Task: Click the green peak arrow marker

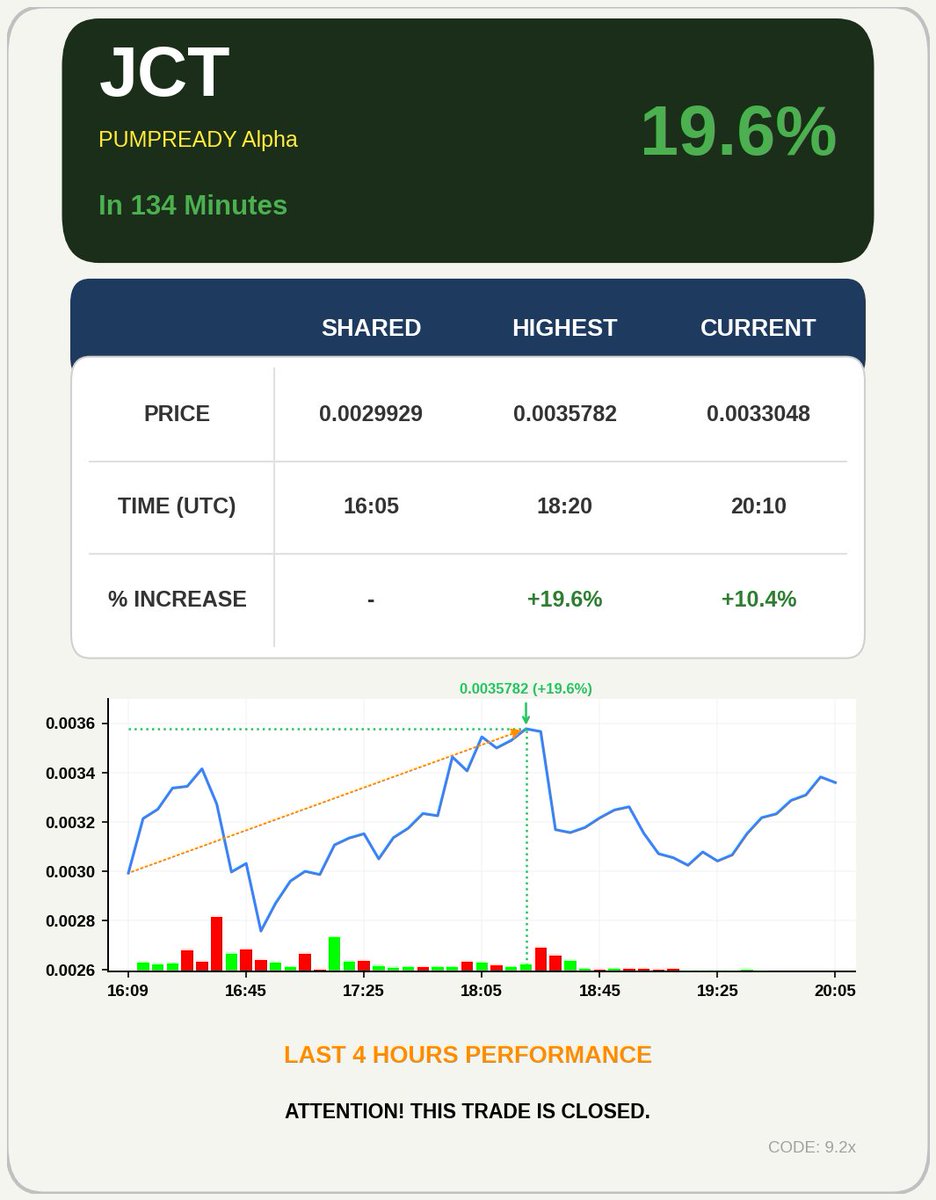Action: tap(526, 713)
